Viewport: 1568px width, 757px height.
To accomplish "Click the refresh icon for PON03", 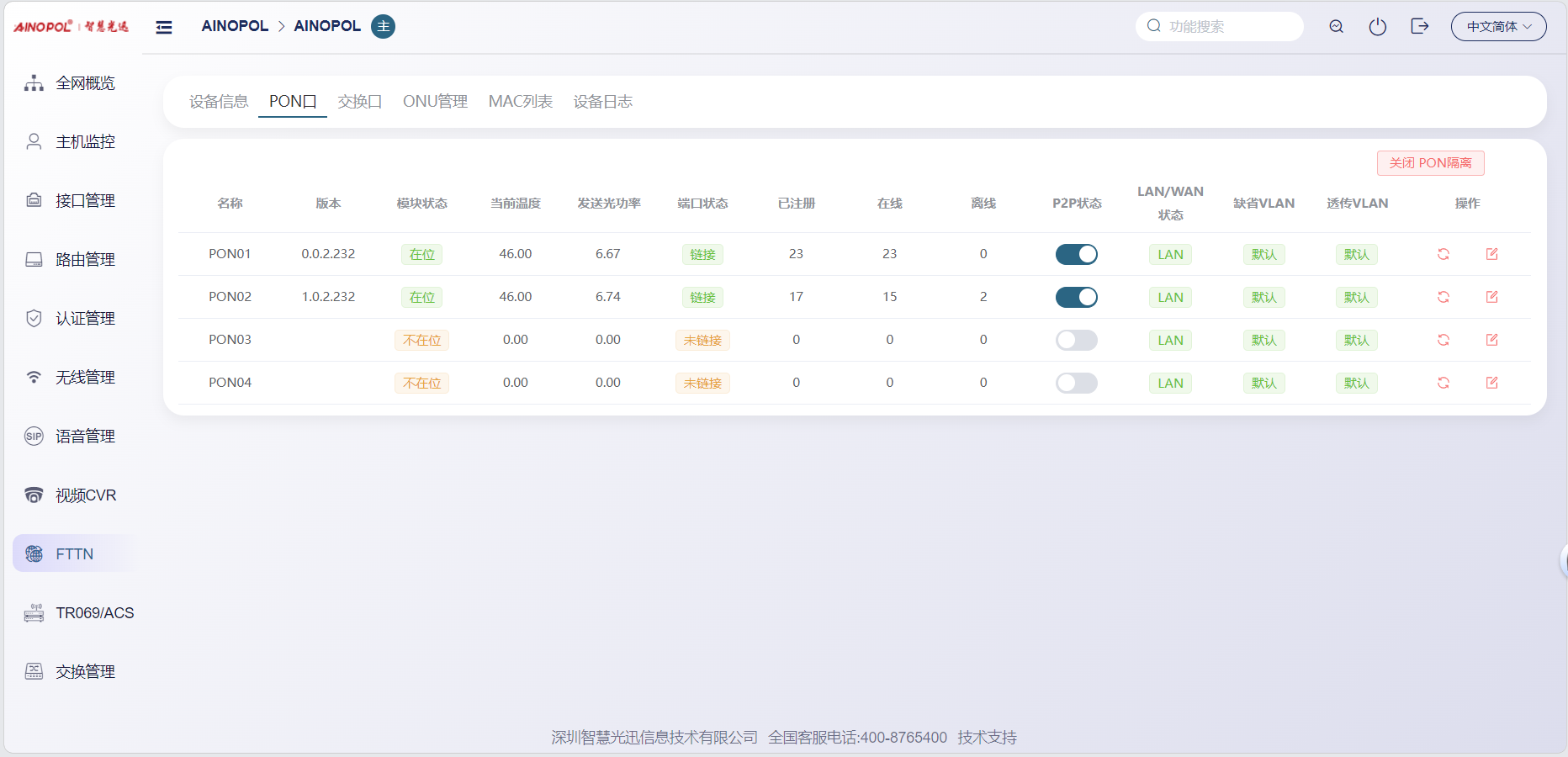I will tap(1443, 340).
